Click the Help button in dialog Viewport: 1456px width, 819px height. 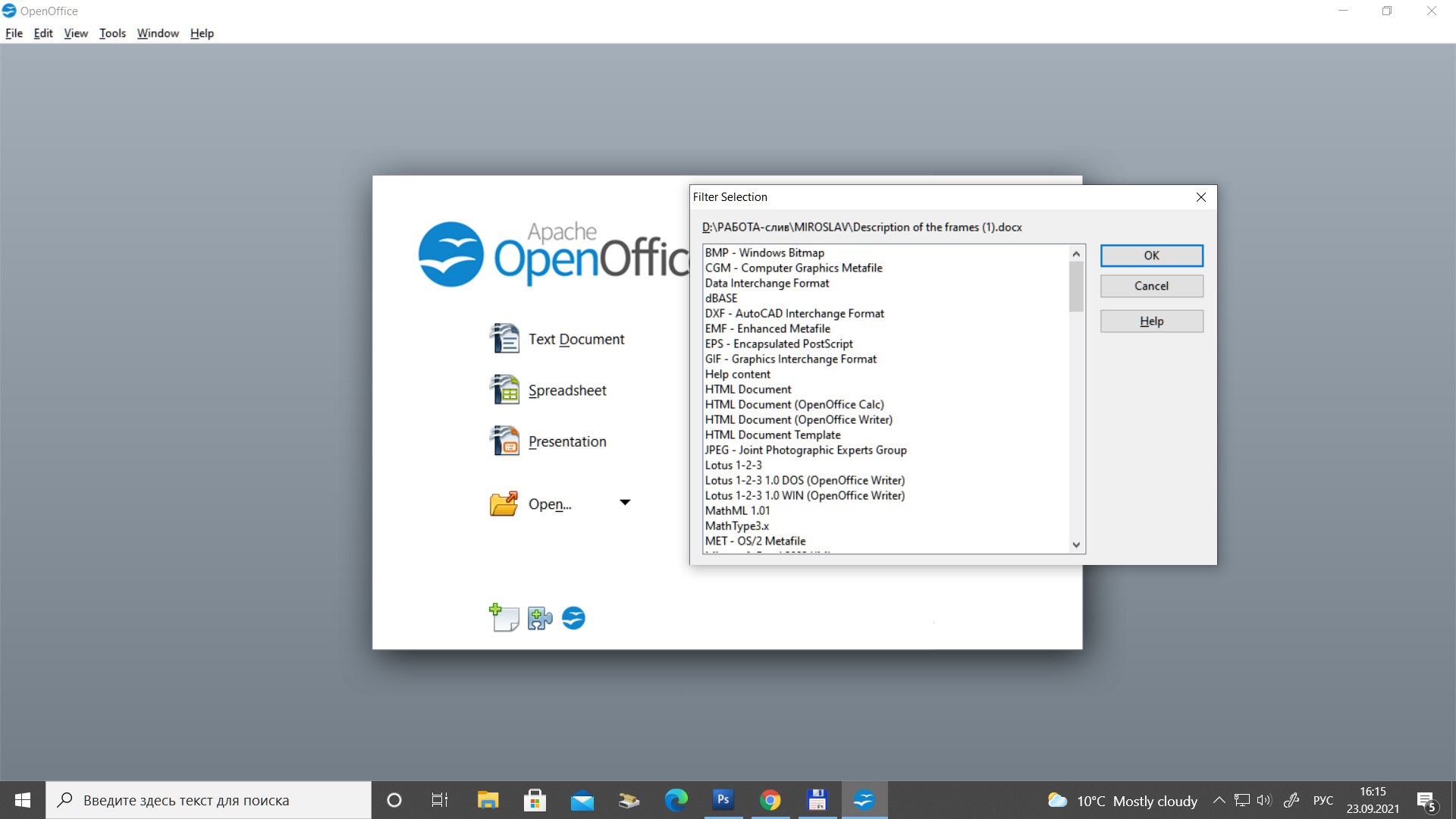tap(1151, 322)
